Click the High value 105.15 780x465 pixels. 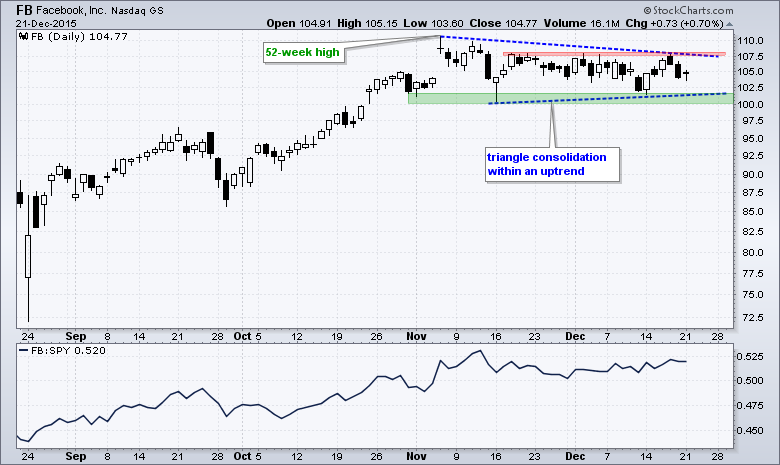(382, 23)
